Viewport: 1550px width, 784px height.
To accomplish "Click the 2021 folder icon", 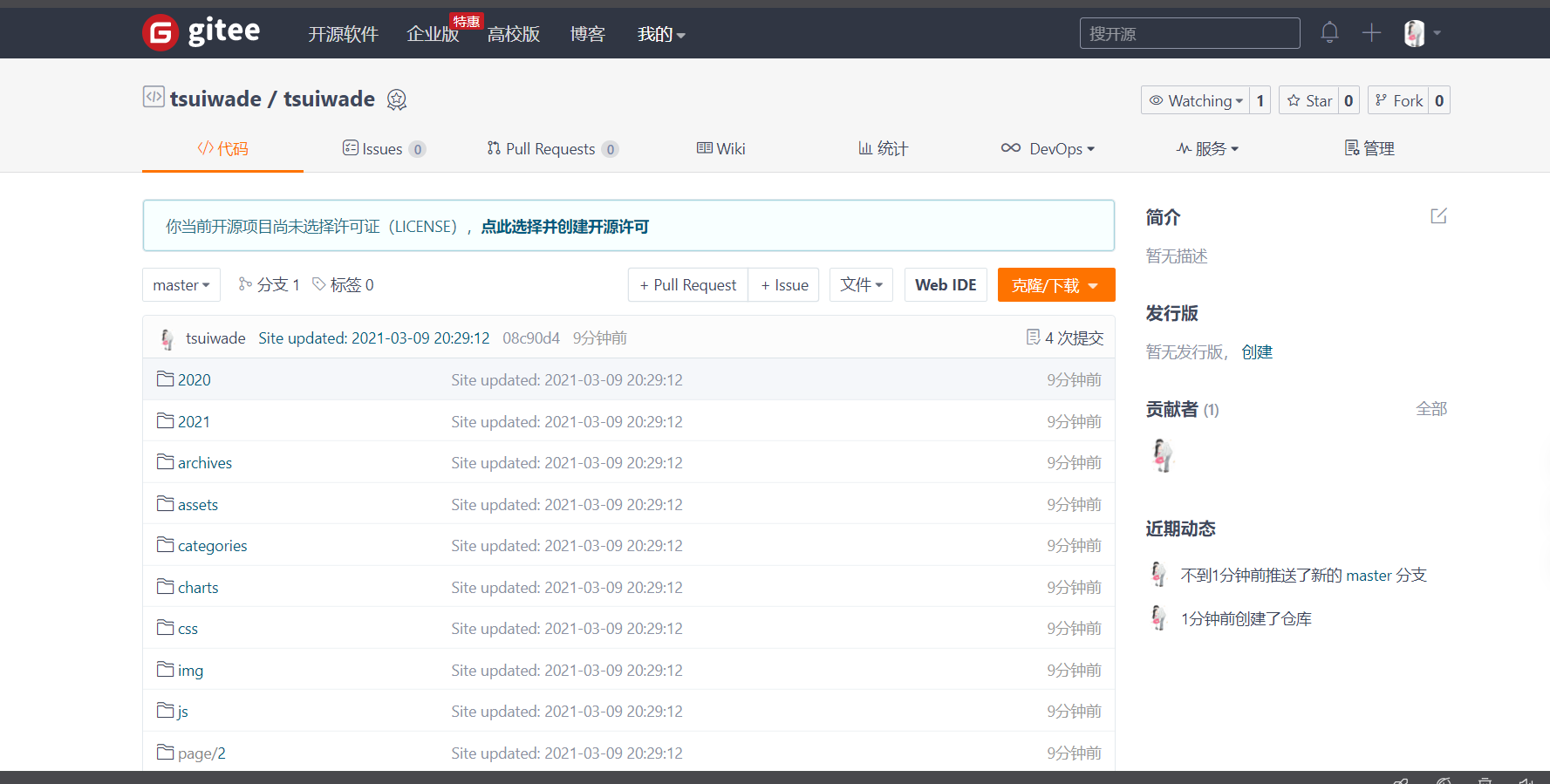I will [165, 420].
